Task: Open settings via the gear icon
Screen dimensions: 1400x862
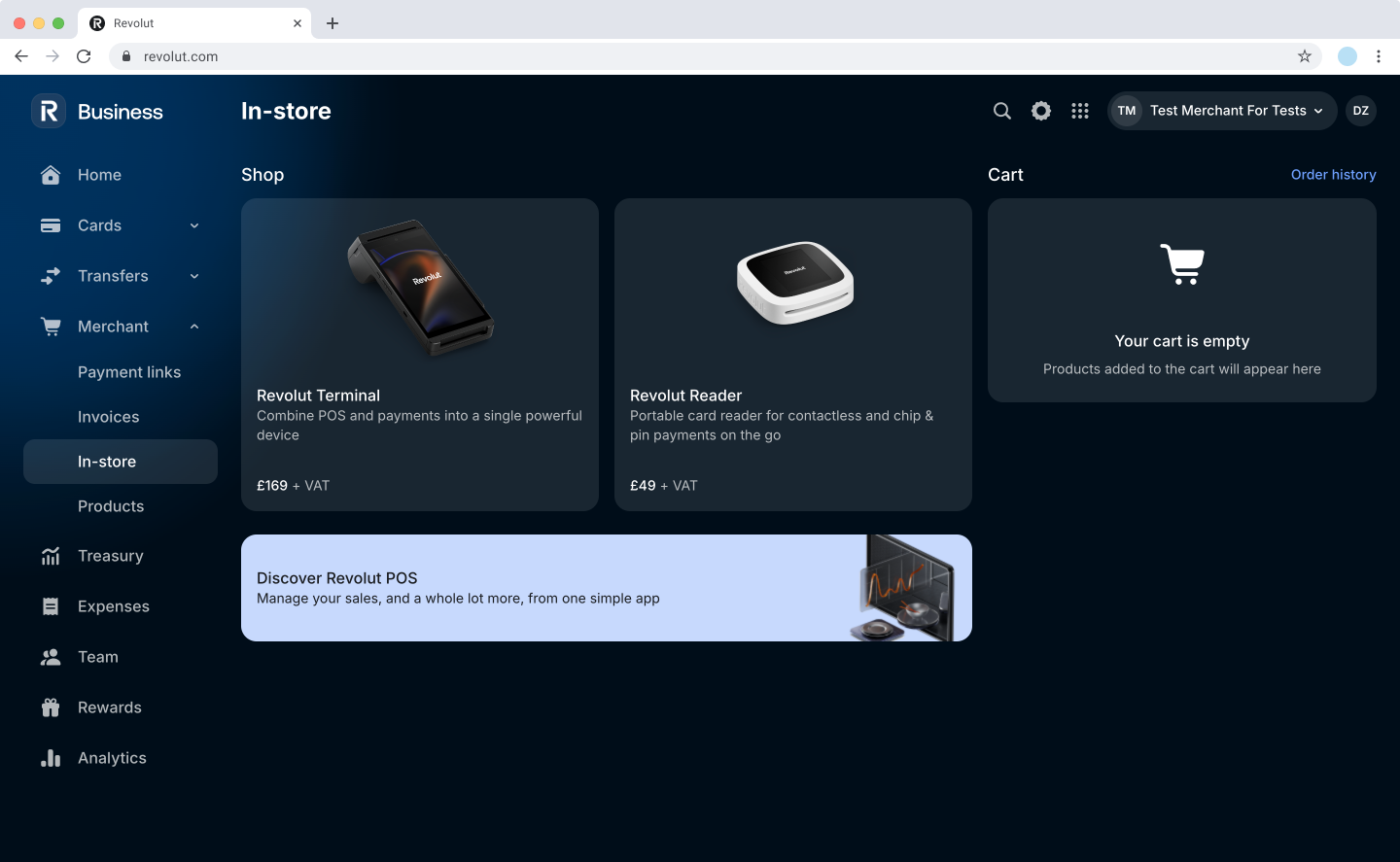Action: pyautogui.click(x=1040, y=111)
